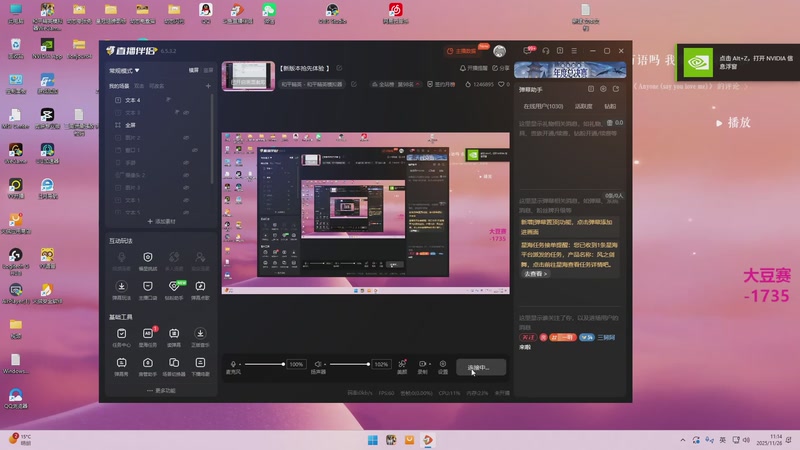800x450 pixels.
Task: Click the 分享 share button
Action: pyautogui.click(x=501, y=68)
